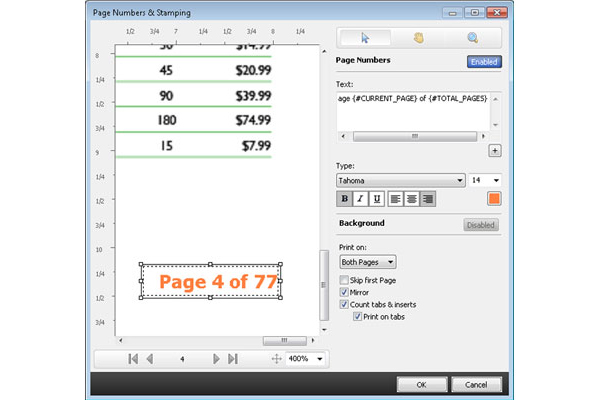Toggle the Page Numbers Enabled button
The width and height of the screenshot is (600, 400).
[483, 62]
